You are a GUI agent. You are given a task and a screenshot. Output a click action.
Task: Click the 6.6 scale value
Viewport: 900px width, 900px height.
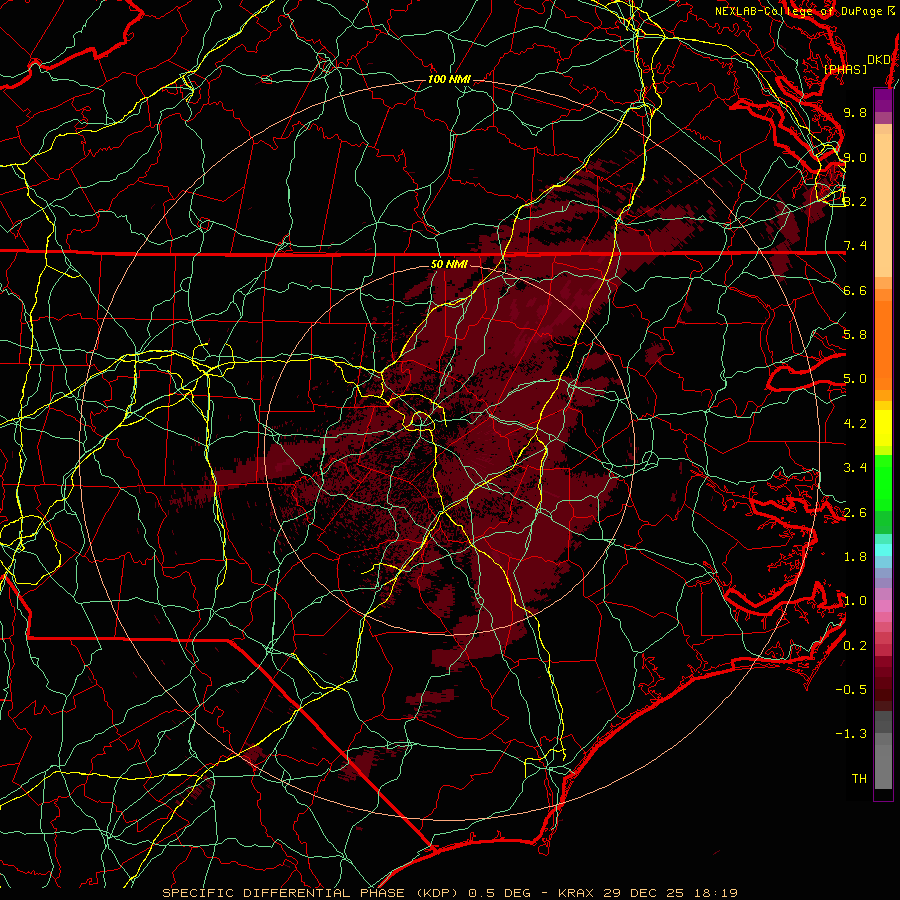(x=855, y=290)
